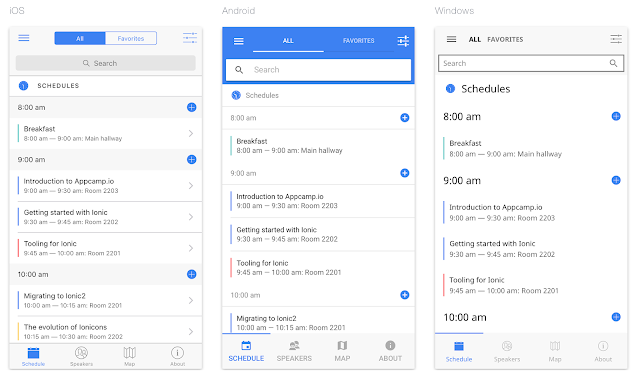Open the filter options icon in the Windows panel

point(616,39)
